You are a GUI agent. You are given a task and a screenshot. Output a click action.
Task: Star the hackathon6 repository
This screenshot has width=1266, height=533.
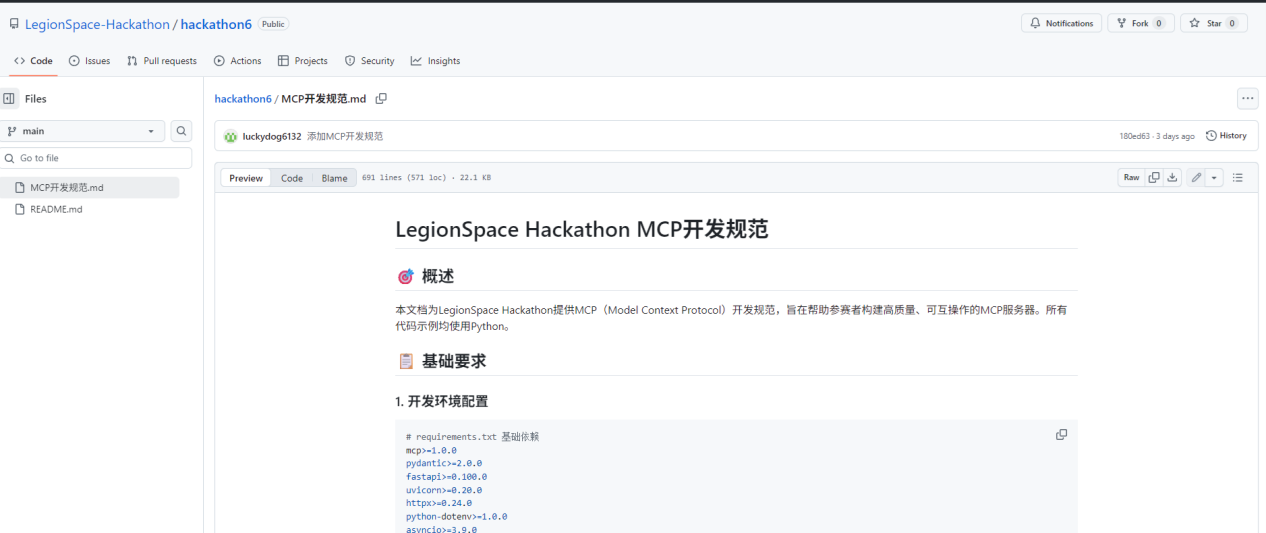(1213, 23)
